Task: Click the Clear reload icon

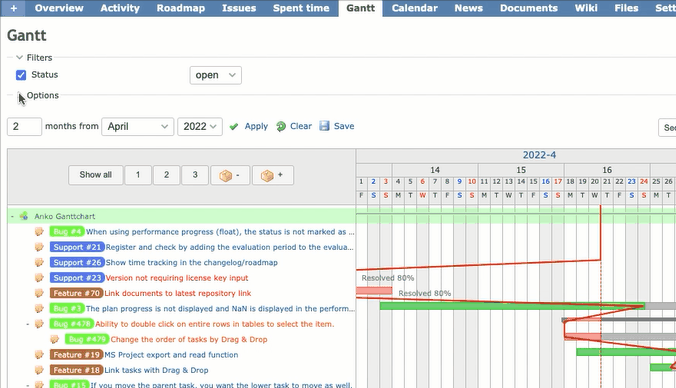Action: click(281, 126)
